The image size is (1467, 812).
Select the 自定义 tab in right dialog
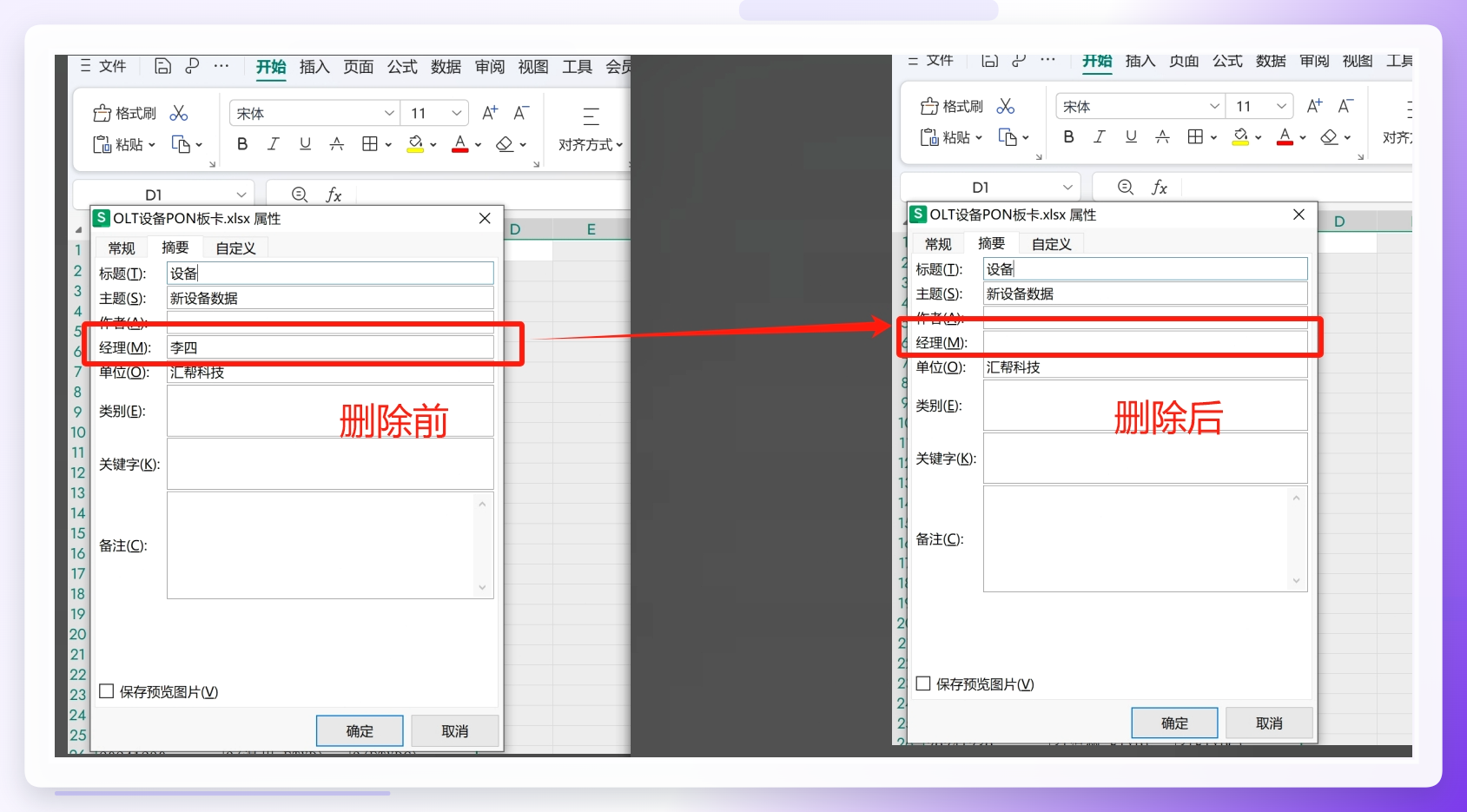click(x=1052, y=244)
